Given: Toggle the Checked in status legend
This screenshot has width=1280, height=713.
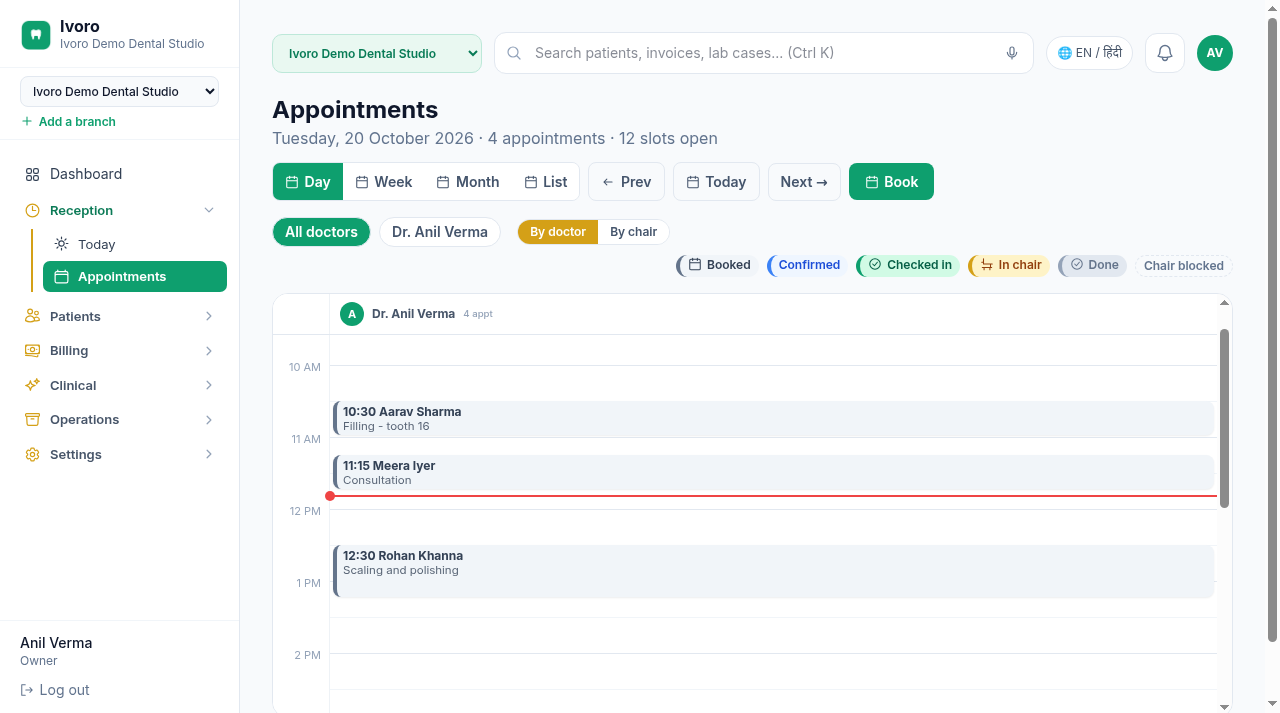Looking at the screenshot, I should pyautogui.click(x=908, y=265).
